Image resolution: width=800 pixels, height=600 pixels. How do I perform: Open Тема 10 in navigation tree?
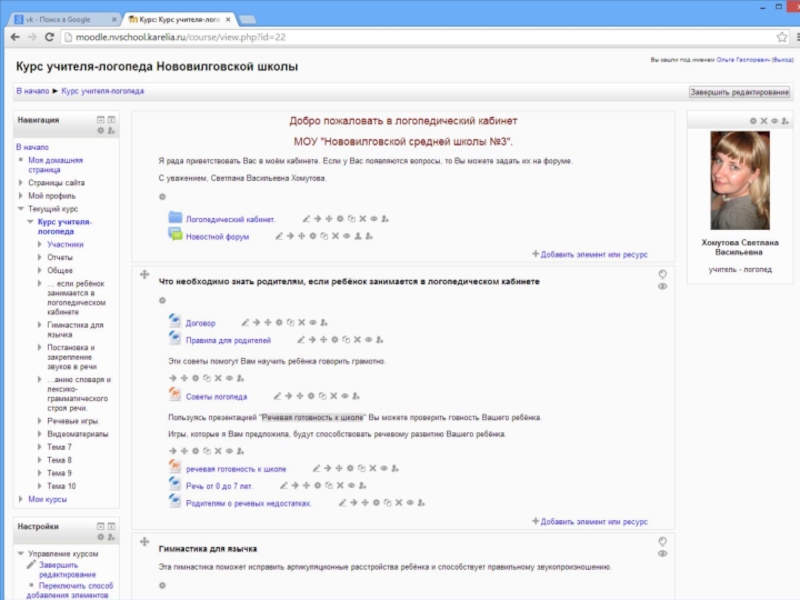tap(61, 486)
